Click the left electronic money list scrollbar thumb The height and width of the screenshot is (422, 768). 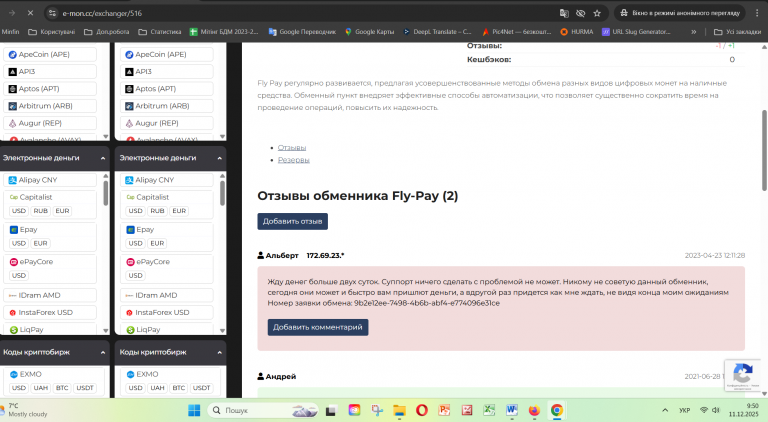tap(105, 193)
